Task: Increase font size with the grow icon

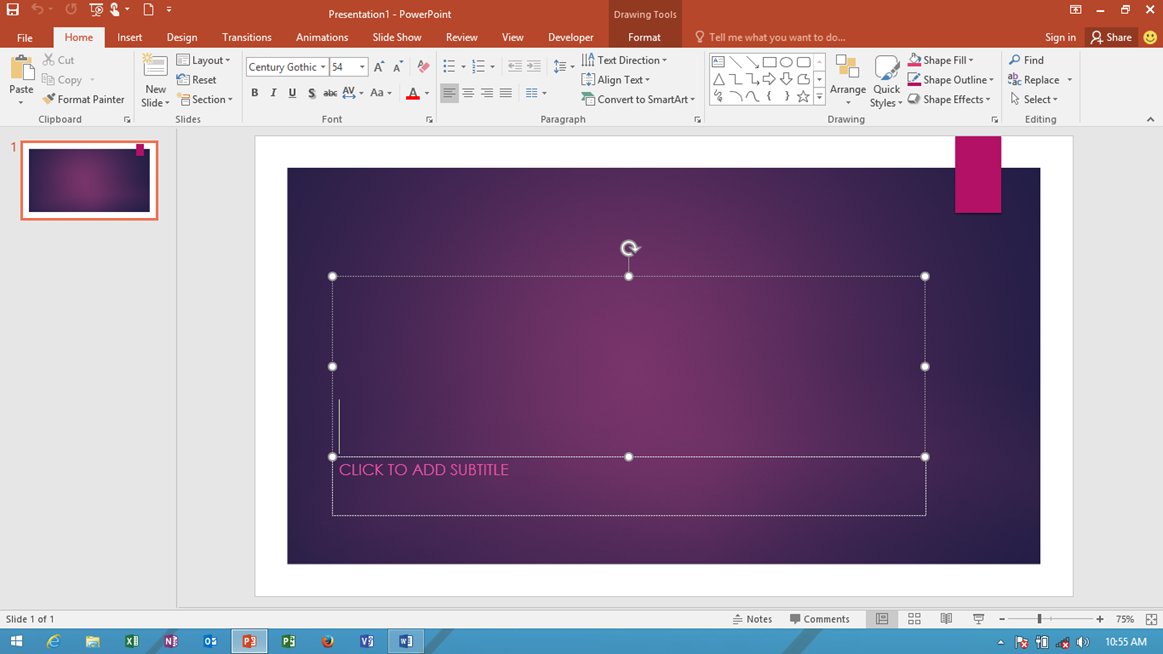Action: (x=379, y=67)
